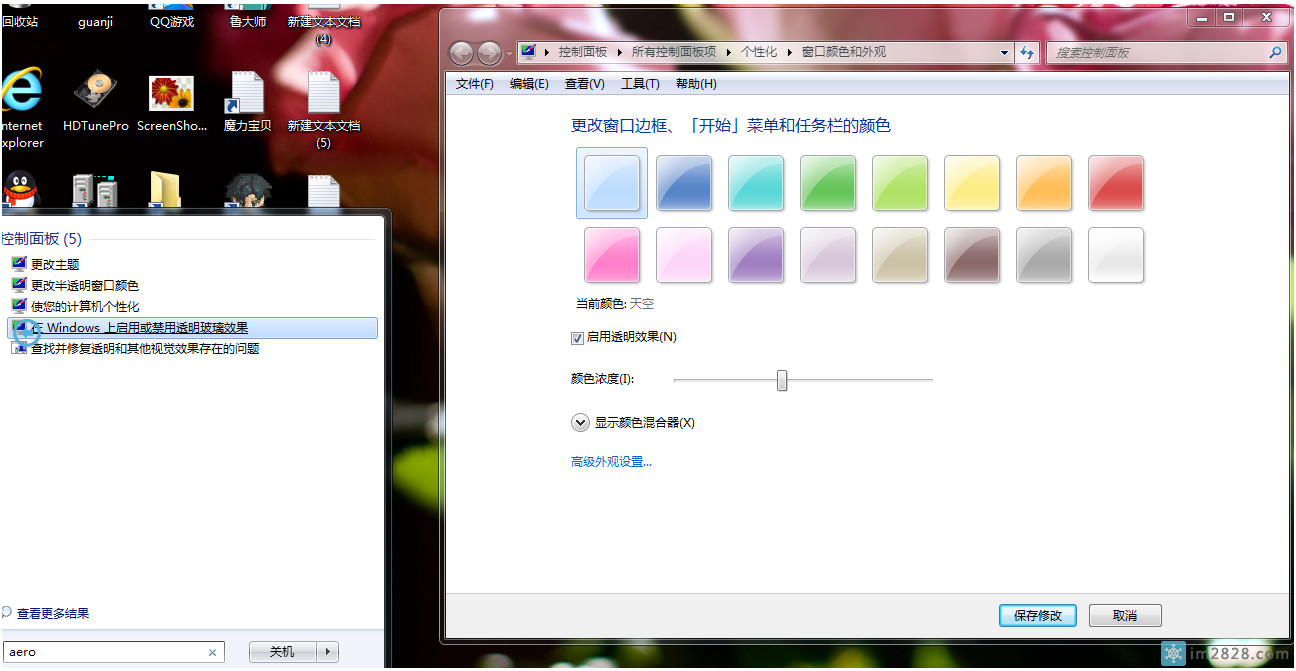Open the address bar history dropdown arrow
This screenshot has height=671, width=1296.
pyautogui.click(x=1005, y=53)
